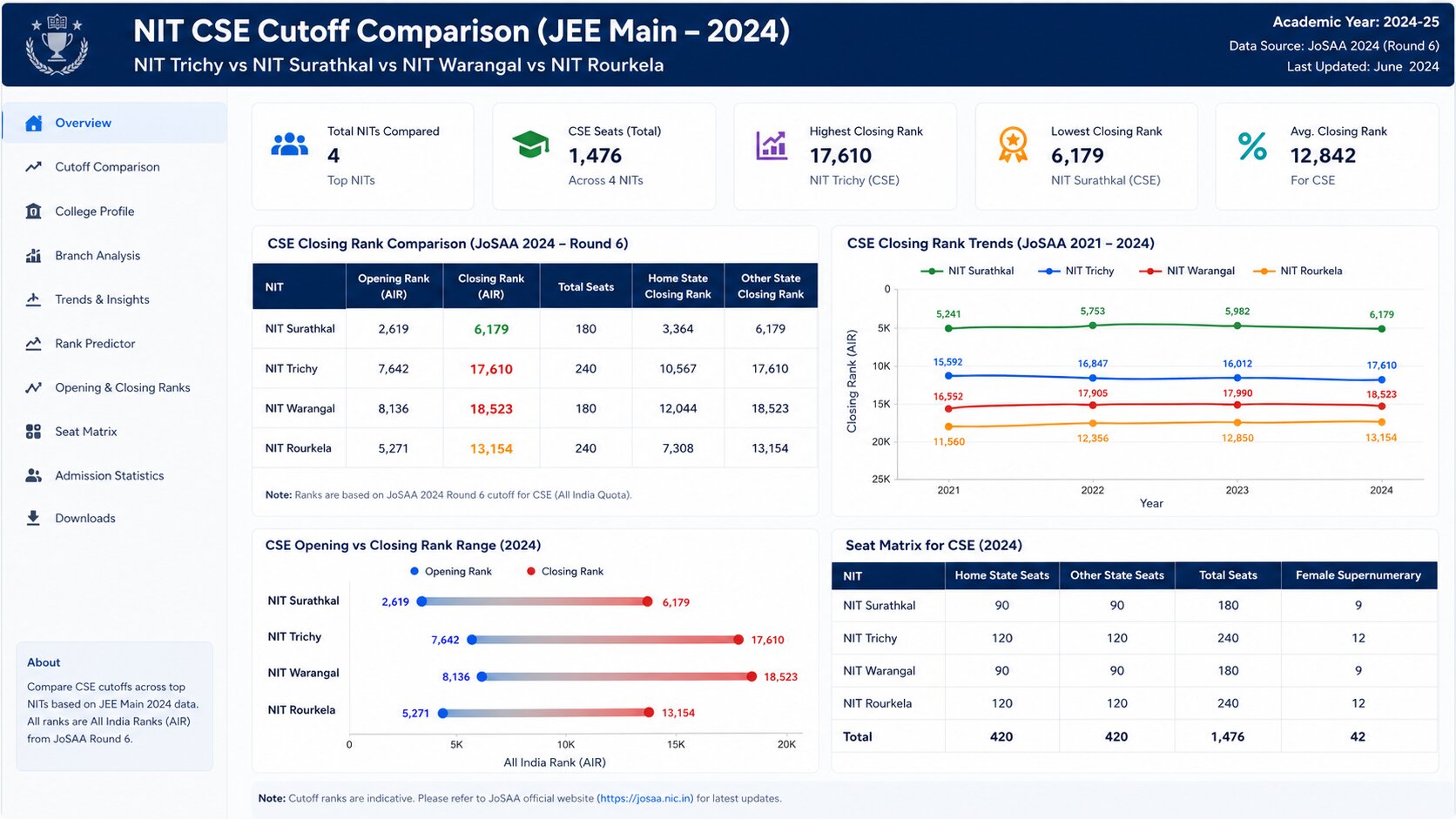1456x819 pixels.
Task: Toggle NIT Warangal legend in trends chart
Action: coord(1187,271)
